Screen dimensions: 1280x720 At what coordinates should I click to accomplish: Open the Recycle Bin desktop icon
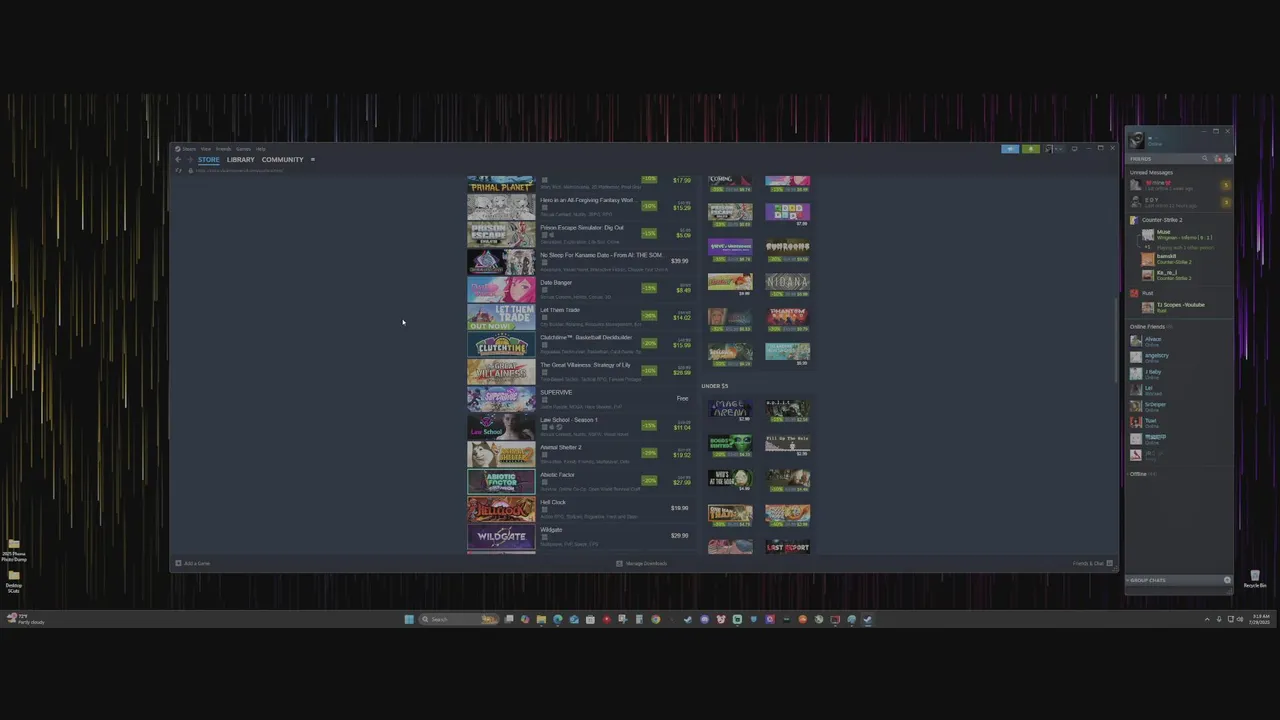click(x=1255, y=579)
